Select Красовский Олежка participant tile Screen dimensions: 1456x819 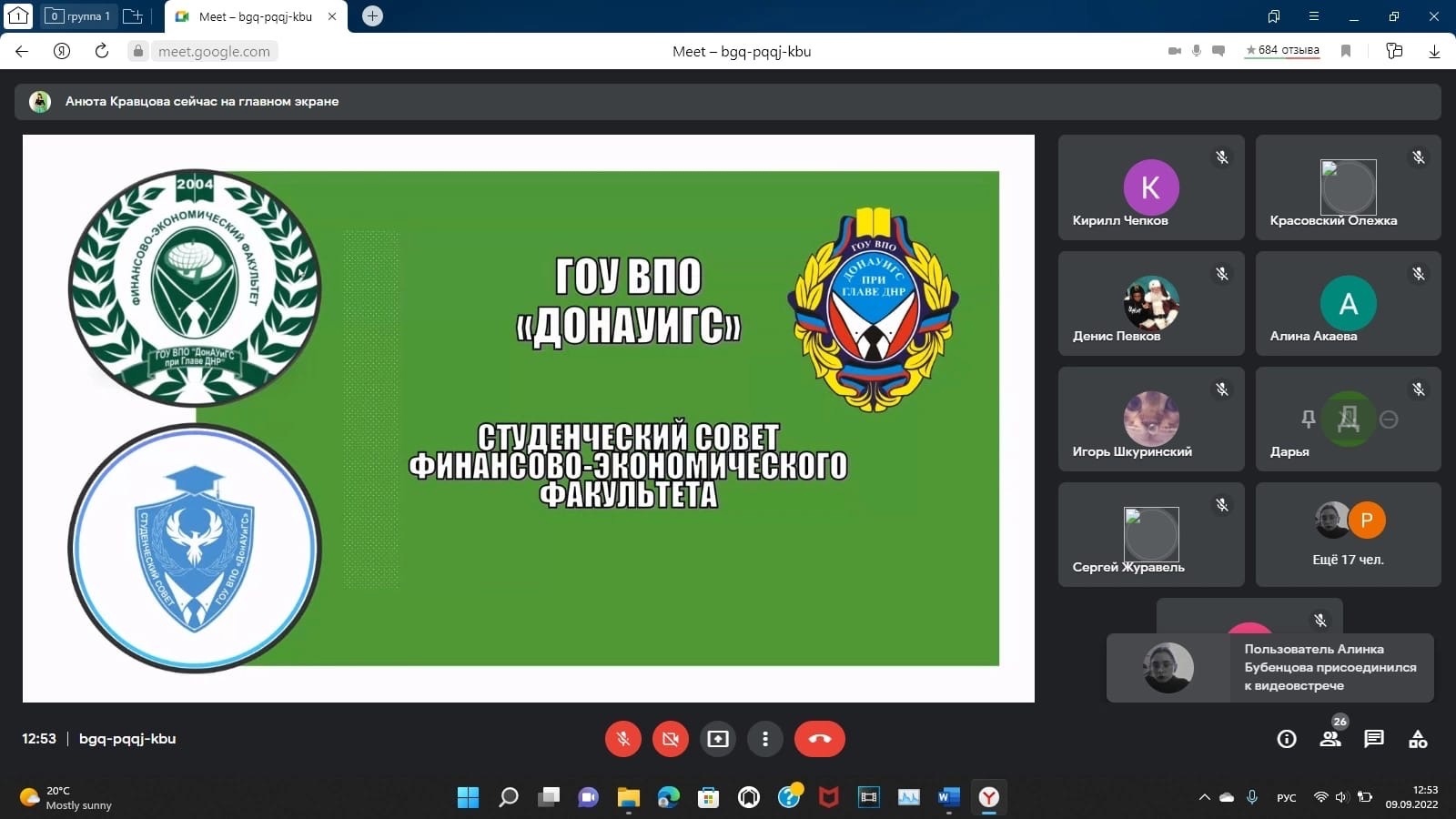pyautogui.click(x=1349, y=187)
